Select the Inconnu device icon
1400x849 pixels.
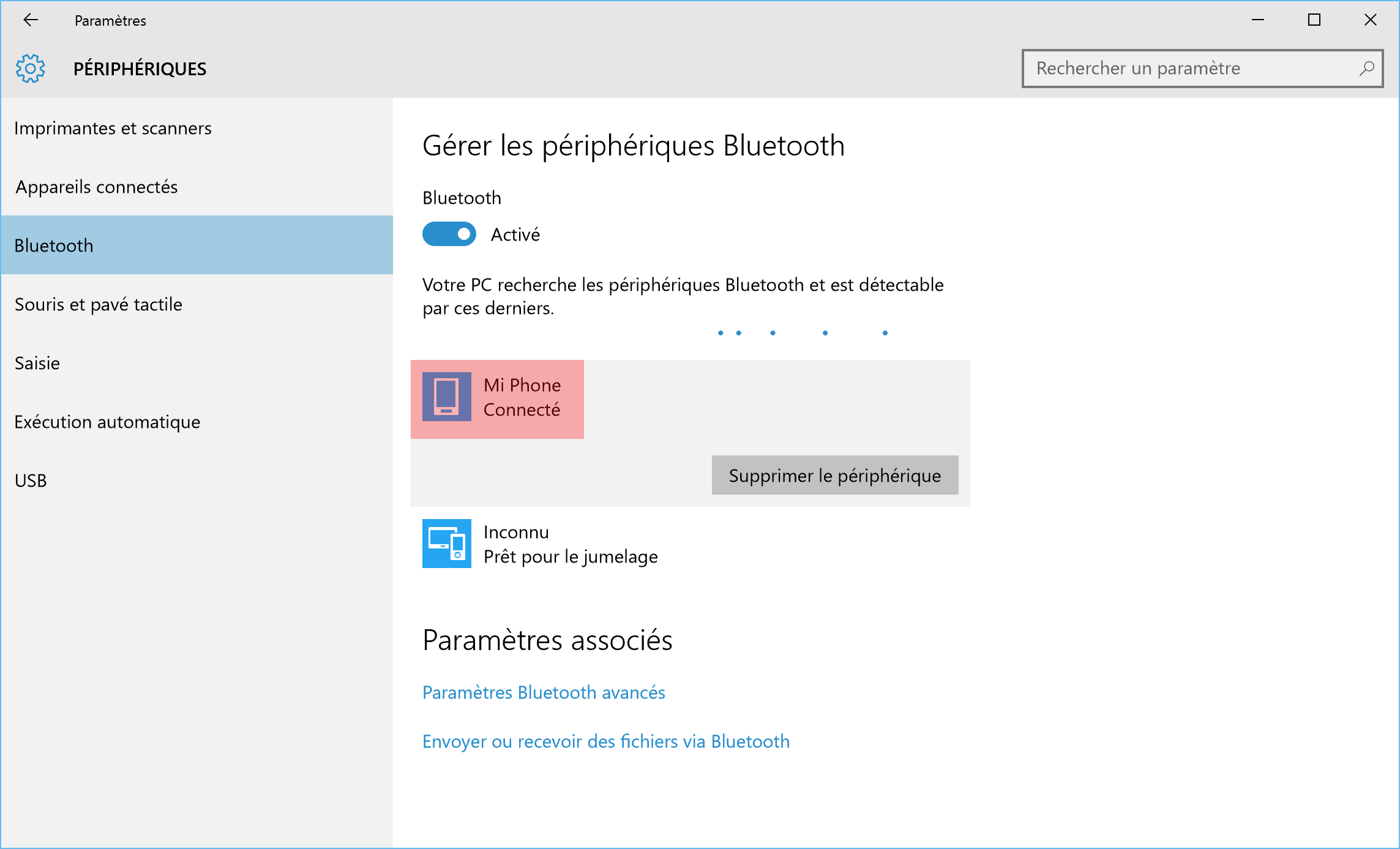(x=447, y=544)
